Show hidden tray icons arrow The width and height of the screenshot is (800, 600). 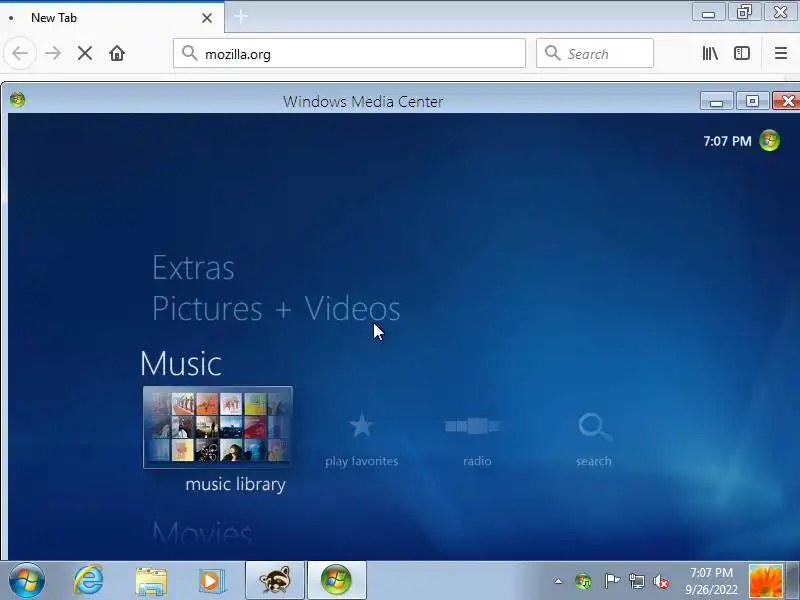[x=558, y=581]
